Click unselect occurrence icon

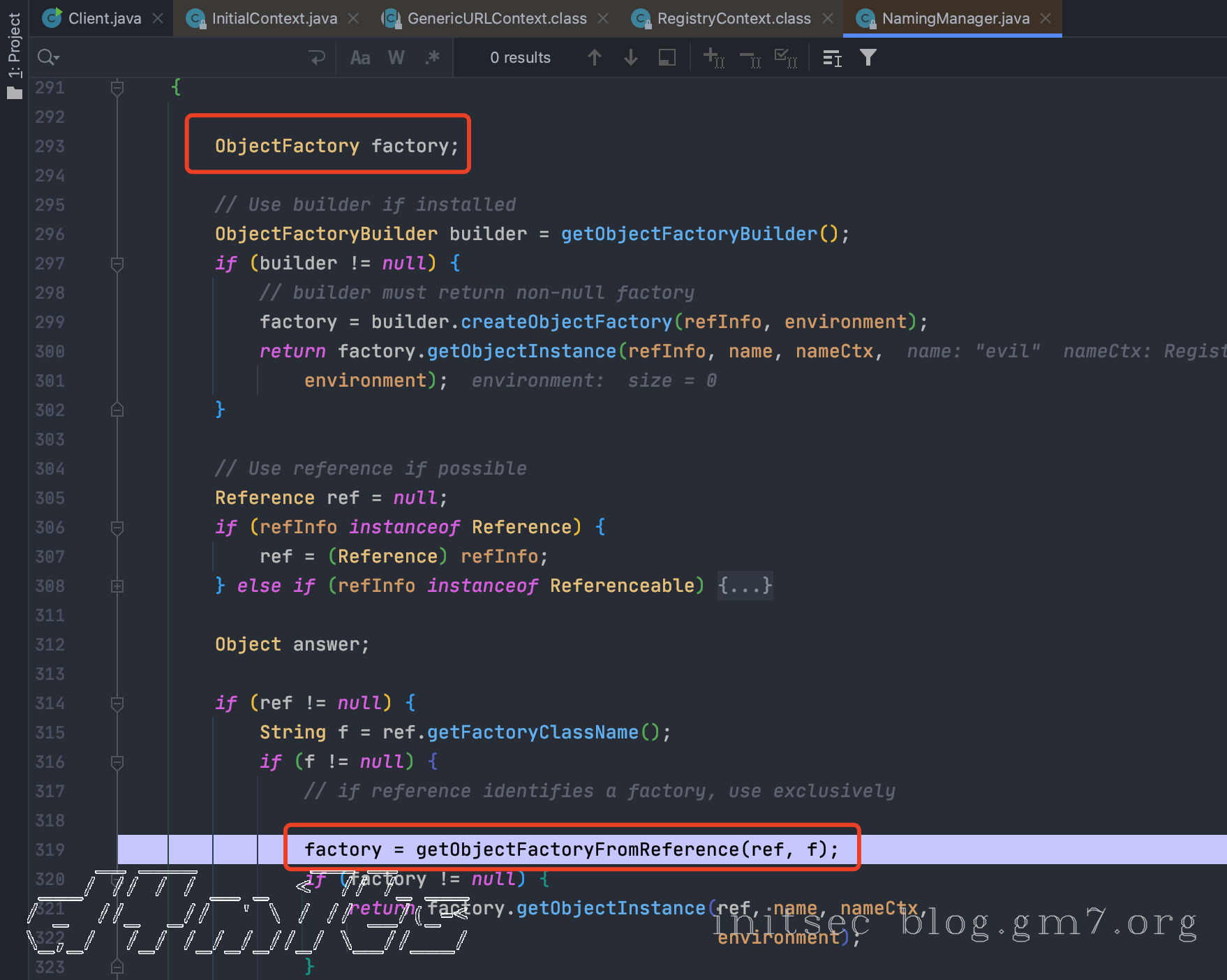tap(750, 58)
